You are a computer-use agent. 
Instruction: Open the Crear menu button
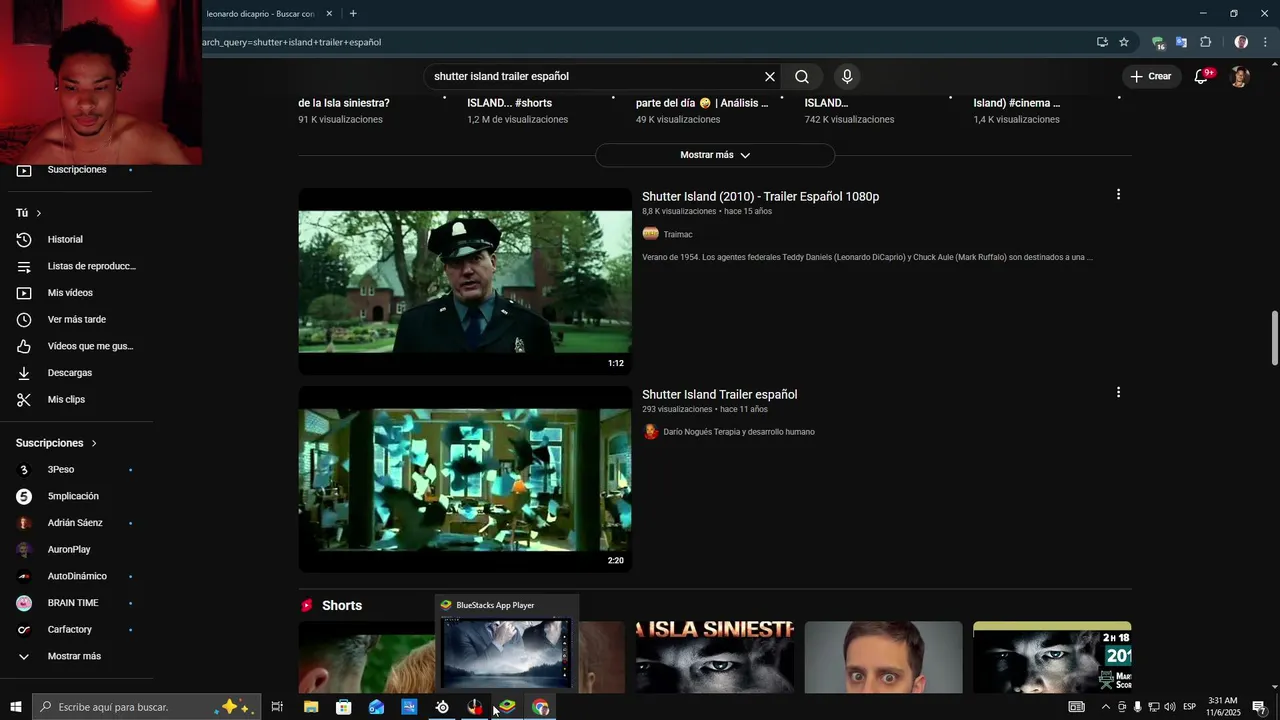point(1151,76)
